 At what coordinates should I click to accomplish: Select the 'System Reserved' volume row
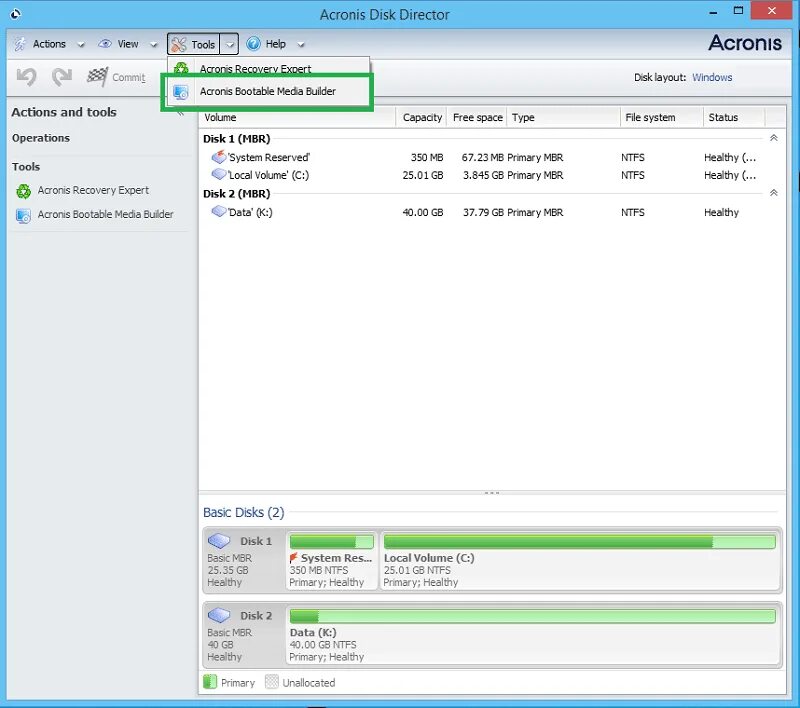pyautogui.click(x=485, y=157)
